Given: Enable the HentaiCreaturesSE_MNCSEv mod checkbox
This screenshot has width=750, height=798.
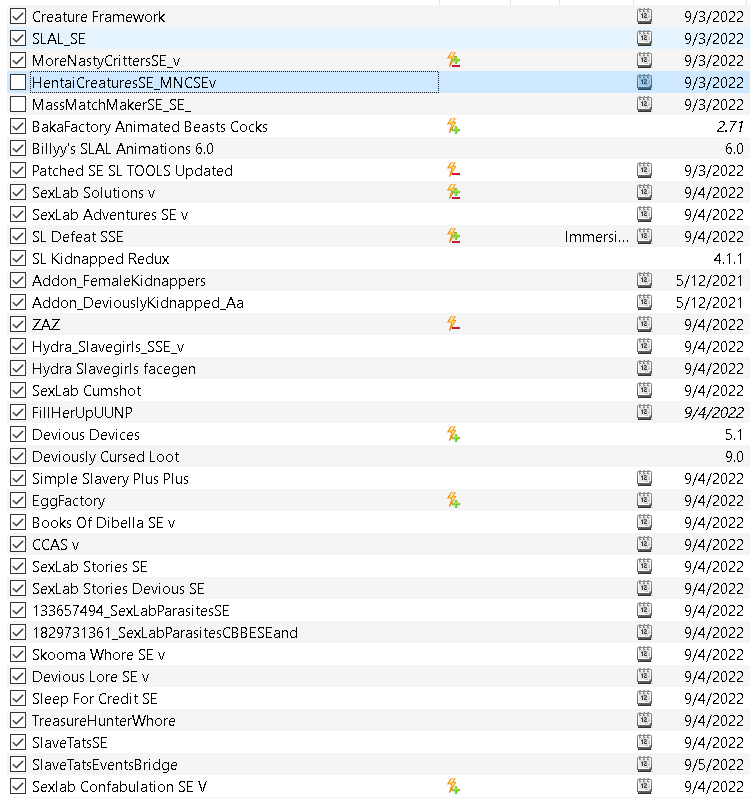Looking at the screenshot, I should (x=18, y=82).
